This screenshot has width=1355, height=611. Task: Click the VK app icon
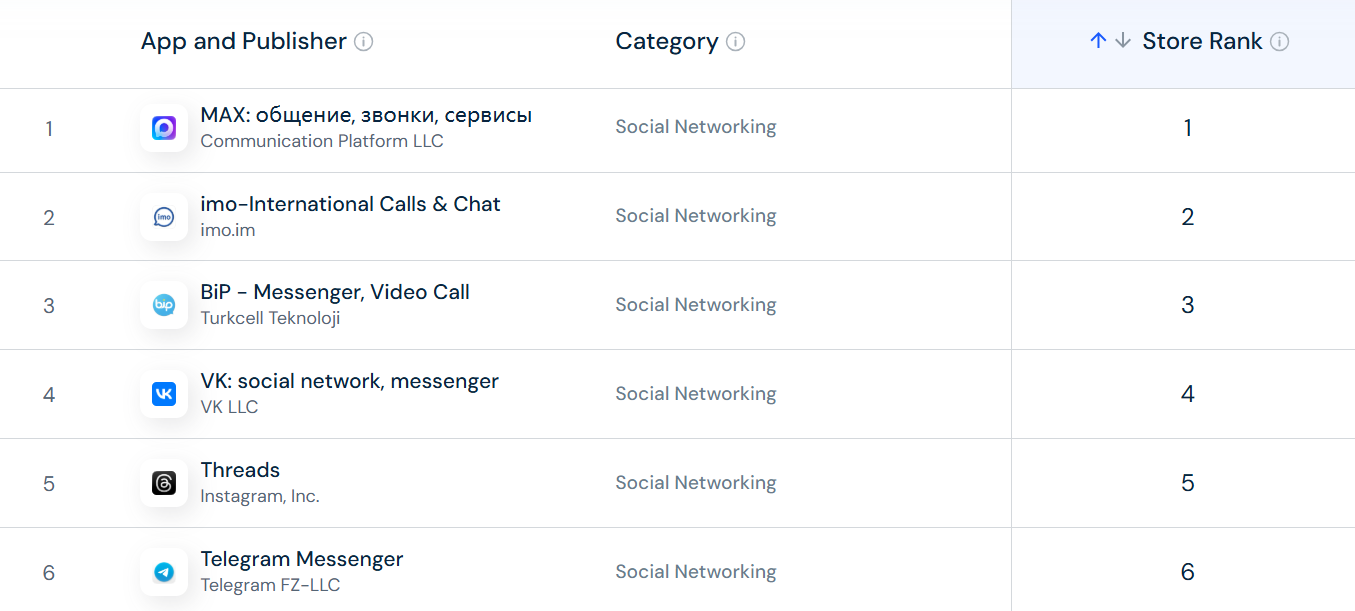point(164,394)
